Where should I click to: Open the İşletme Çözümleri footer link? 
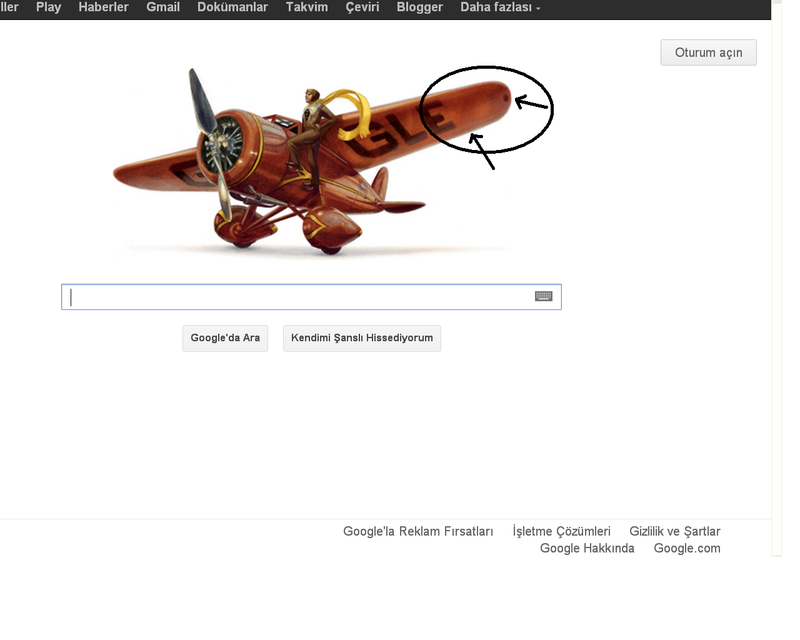click(x=561, y=531)
